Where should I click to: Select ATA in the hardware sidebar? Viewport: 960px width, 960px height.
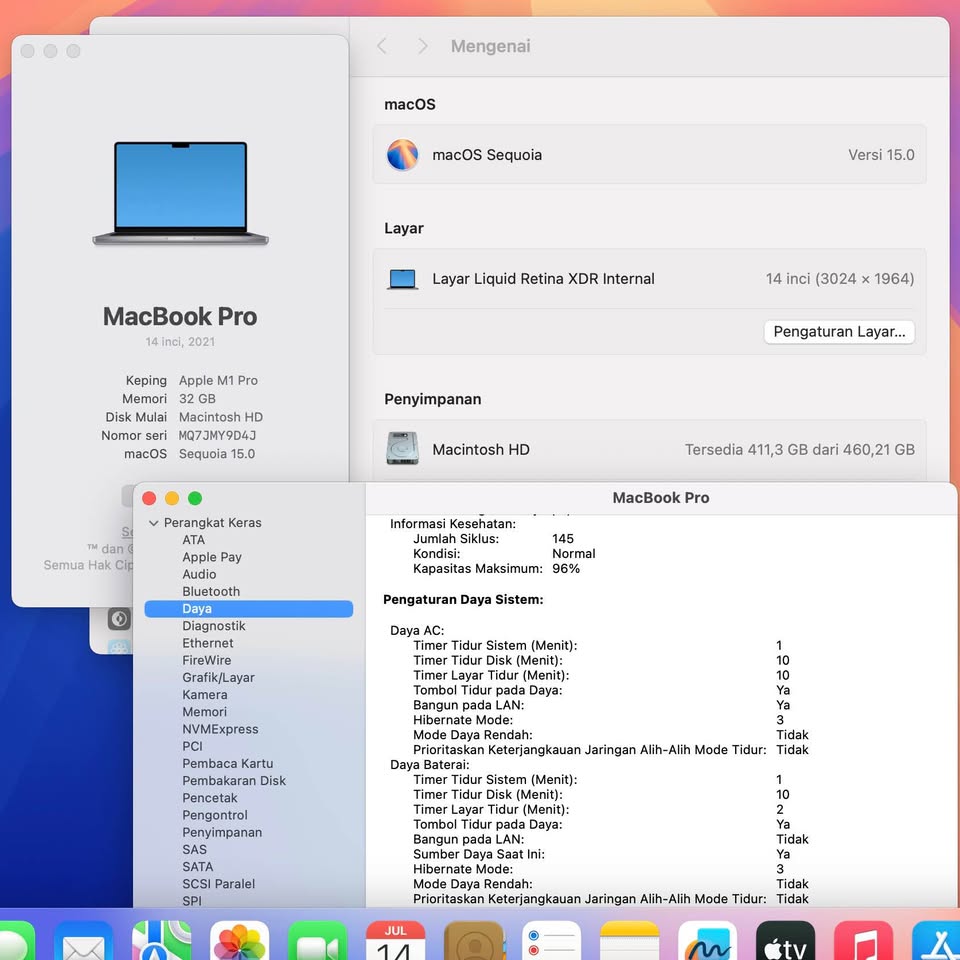(x=193, y=540)
